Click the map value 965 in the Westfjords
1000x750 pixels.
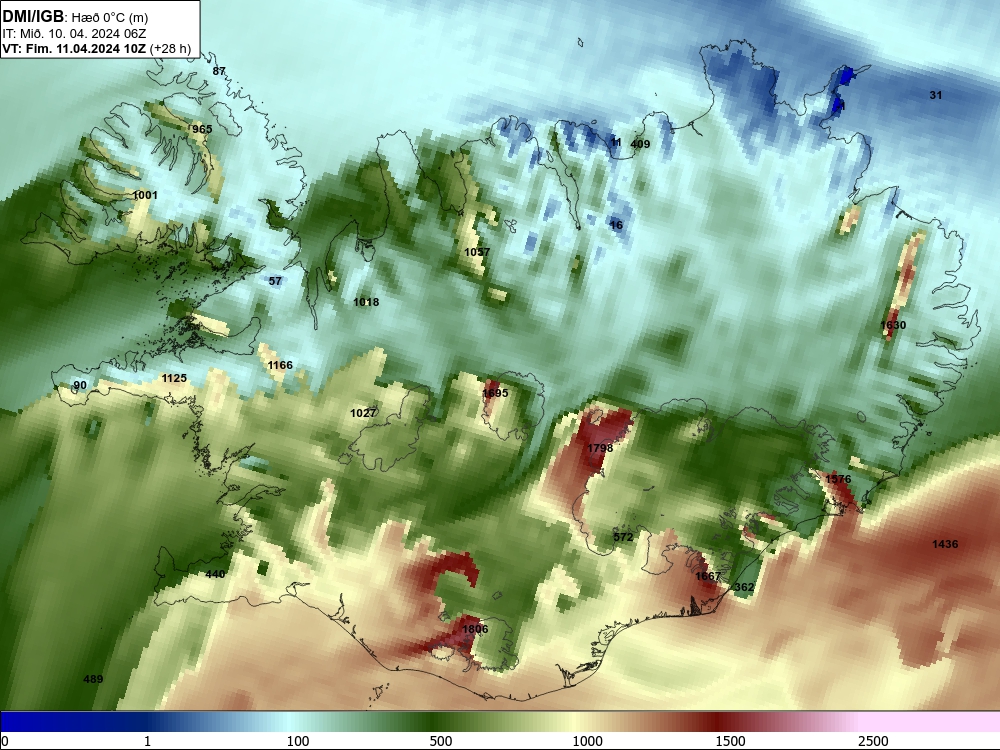pyautogui.click(x=202, y=129)
